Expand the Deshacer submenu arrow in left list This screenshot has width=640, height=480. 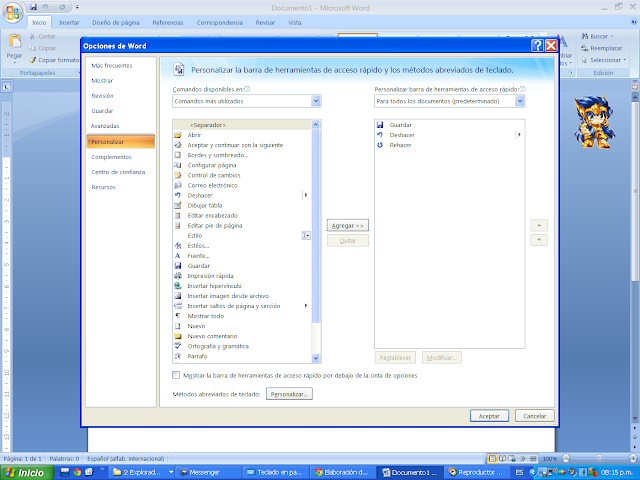(x=306, y=195)
